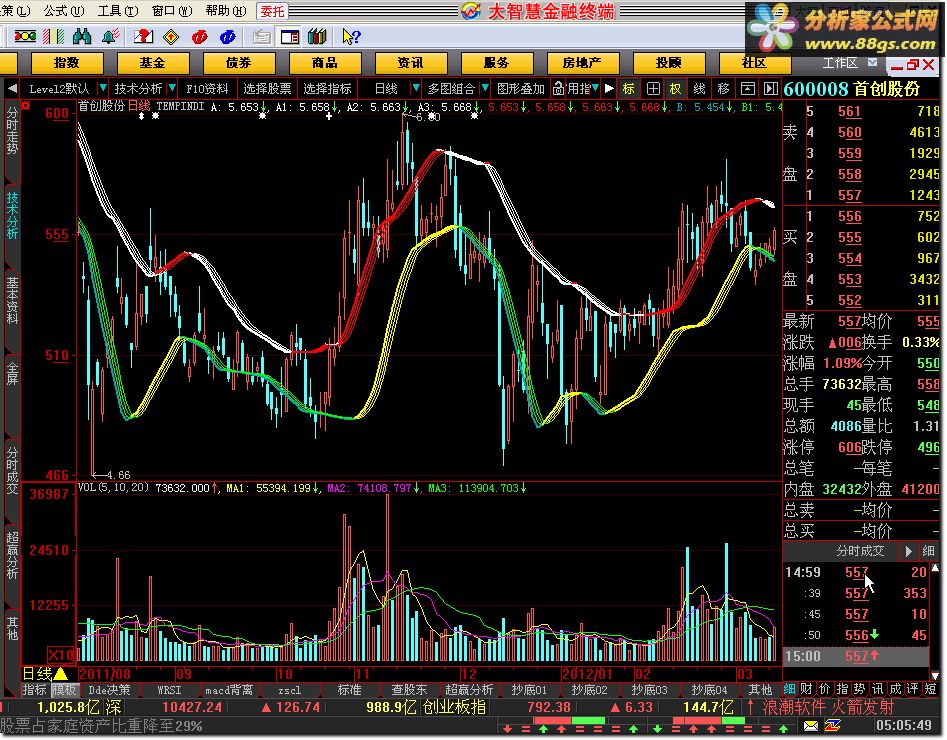Click the 细 button beside 分时成交
The width and height of the screenshot is (947, 740).
928,551
